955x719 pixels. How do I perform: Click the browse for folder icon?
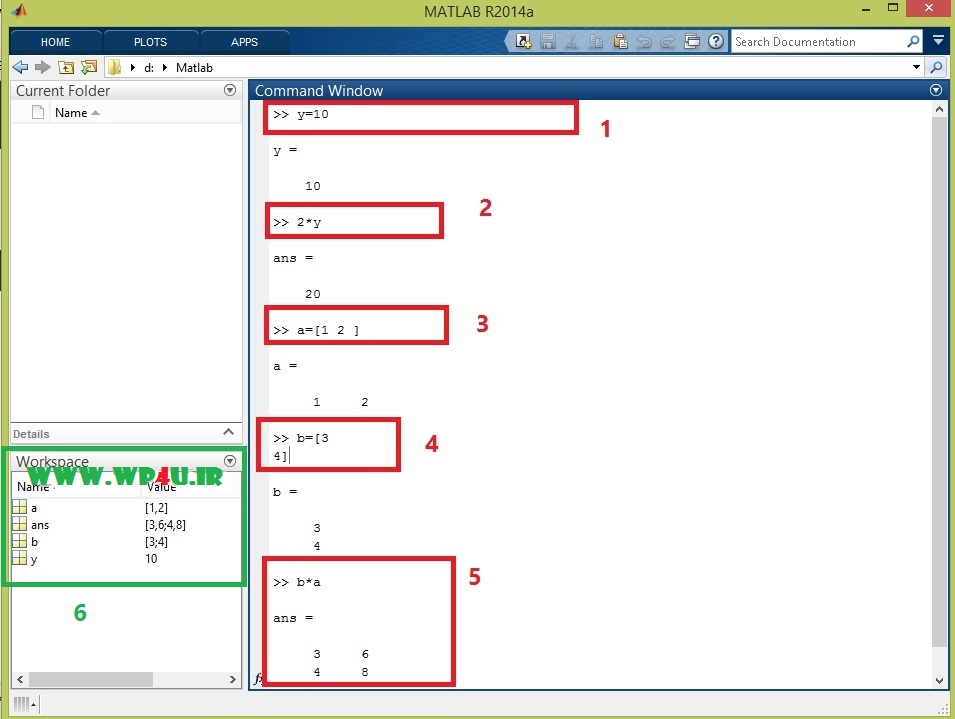[89, 67]
